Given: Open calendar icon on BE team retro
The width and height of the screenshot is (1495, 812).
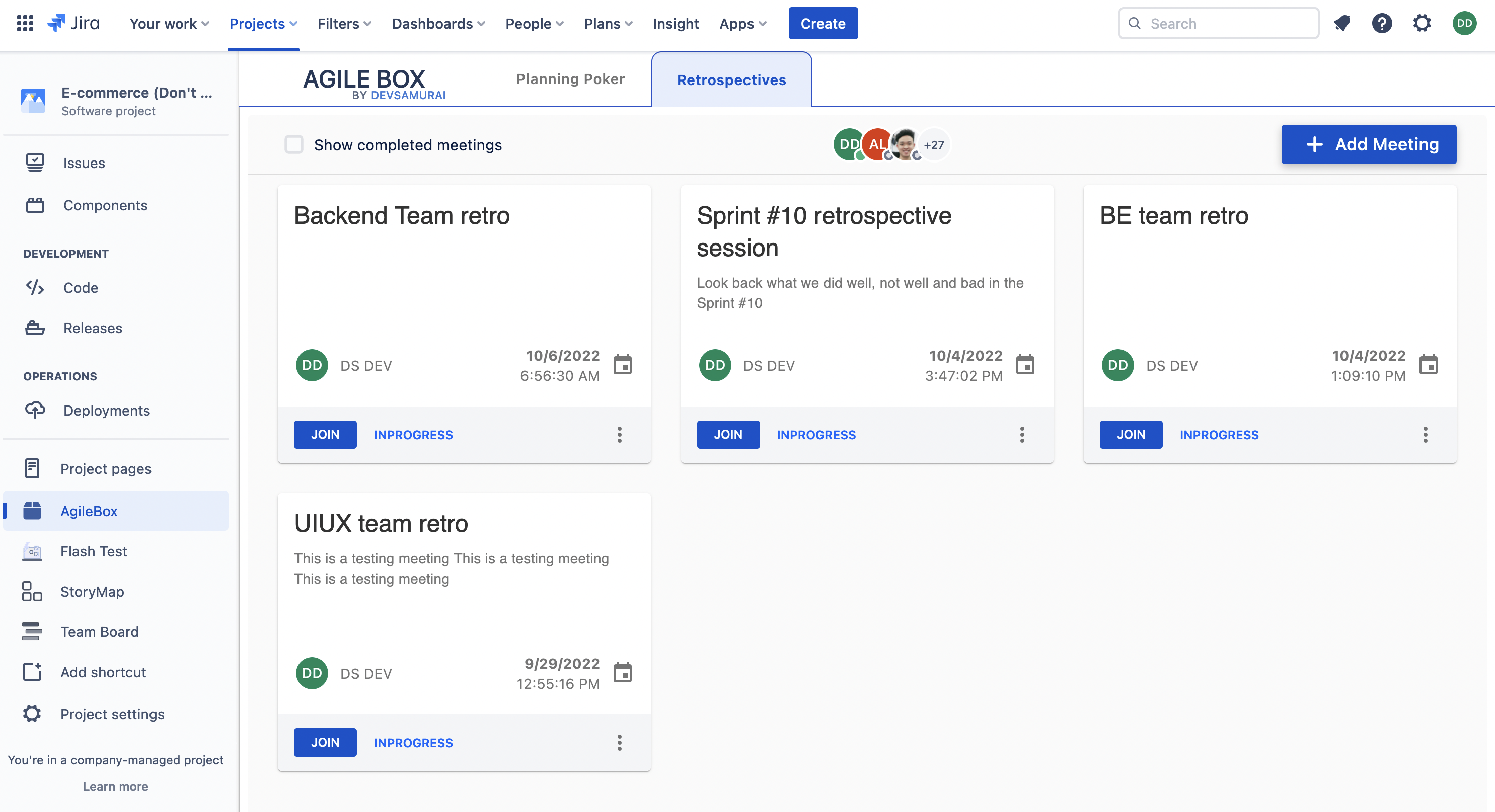Looking at the screenshot, I should pyautogui.click(x=1428, y=365).
